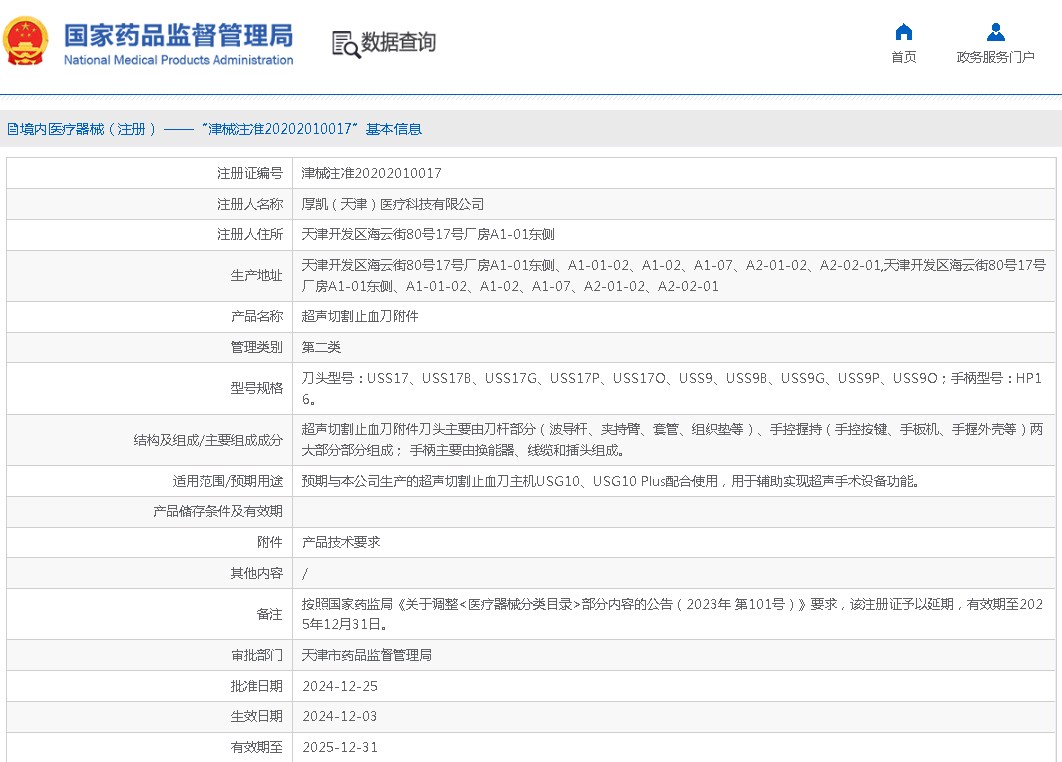Open the 产品技术要求 attachment
1062x762 pixels.
pyautogui.click(x=341, y=542)
